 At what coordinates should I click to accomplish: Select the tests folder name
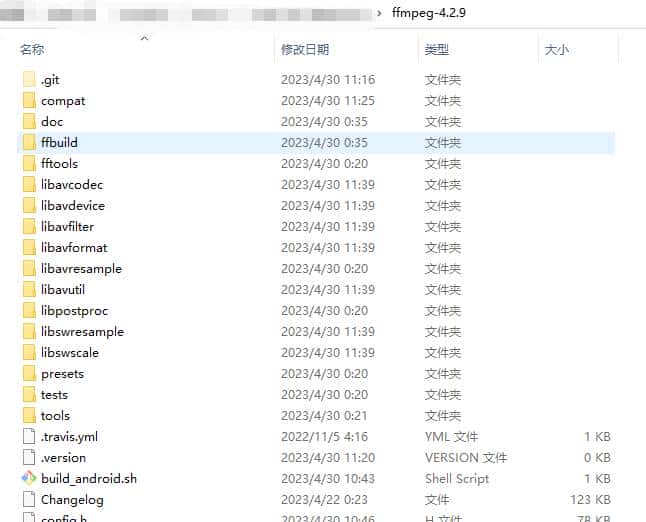click(x=54, y=395)
